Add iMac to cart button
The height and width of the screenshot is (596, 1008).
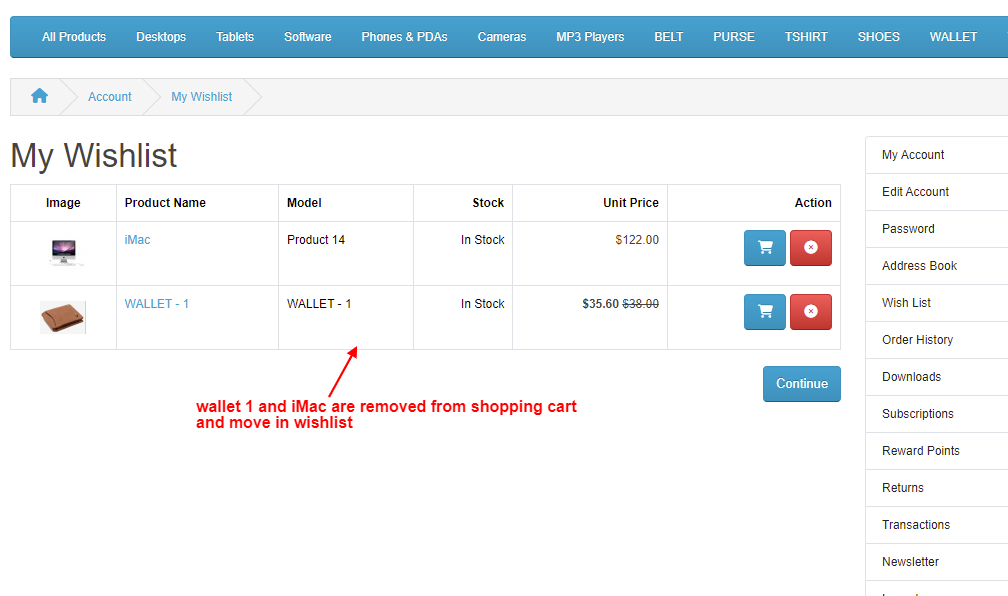click(x=764, y=248)
